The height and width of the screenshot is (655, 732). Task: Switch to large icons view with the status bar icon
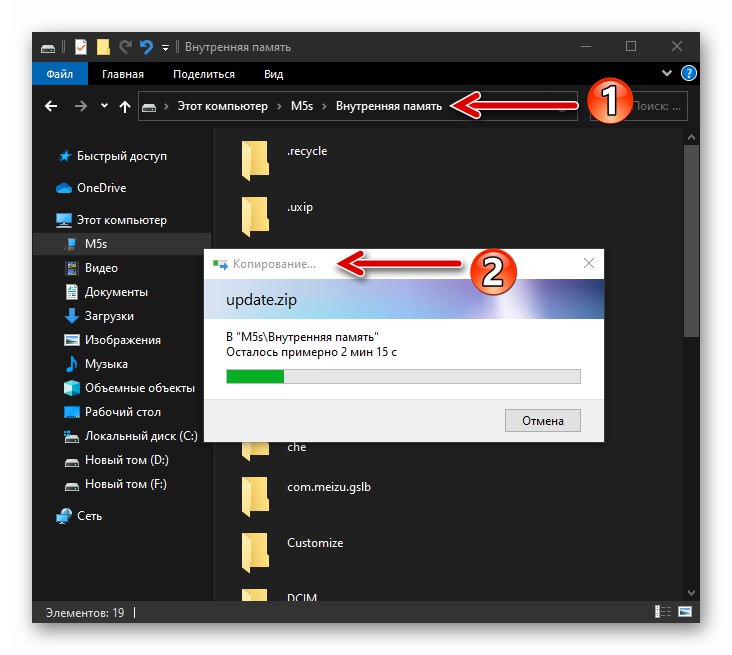[685, 612]
